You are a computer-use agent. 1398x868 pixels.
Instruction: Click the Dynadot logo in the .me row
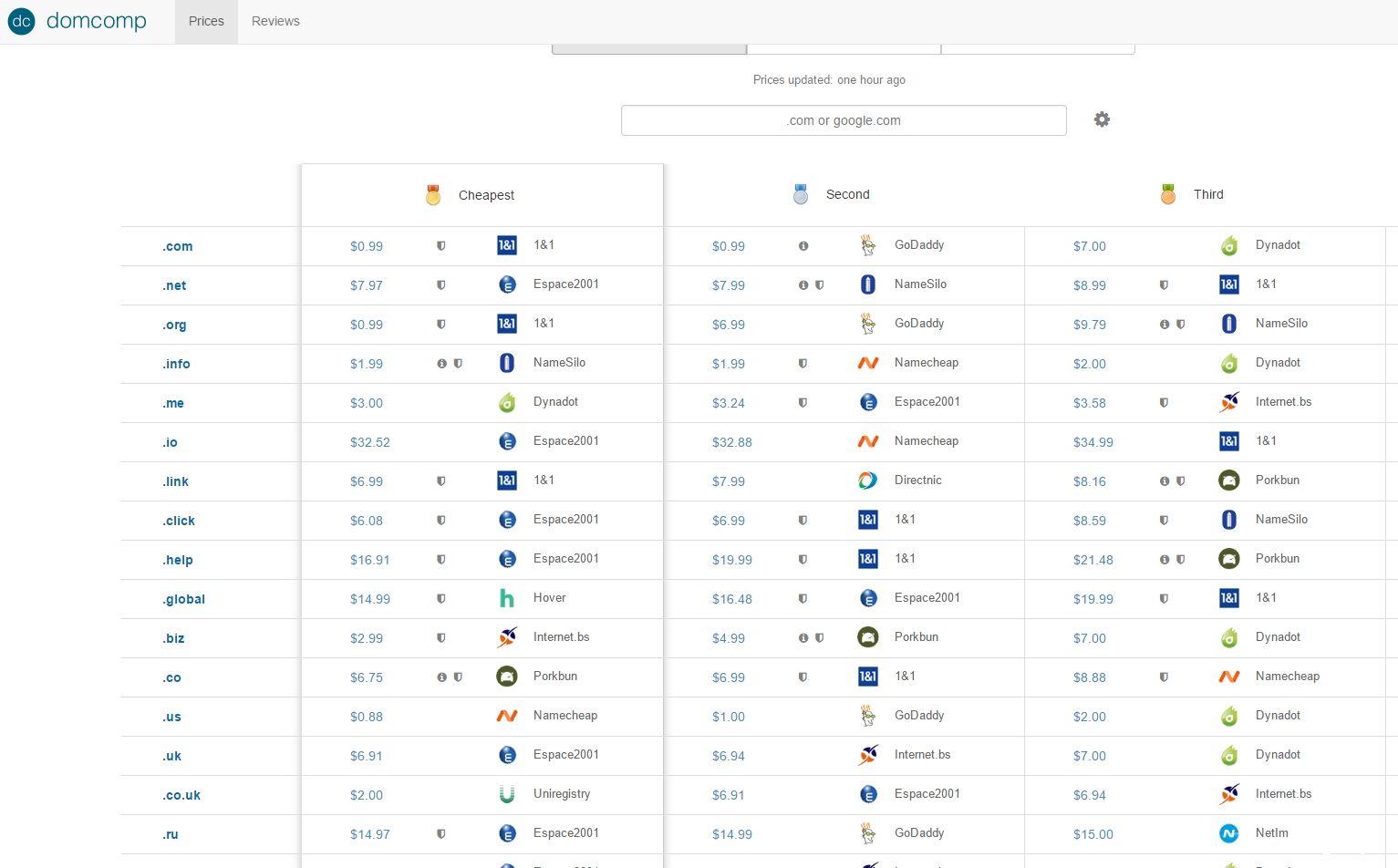point(507,402)
